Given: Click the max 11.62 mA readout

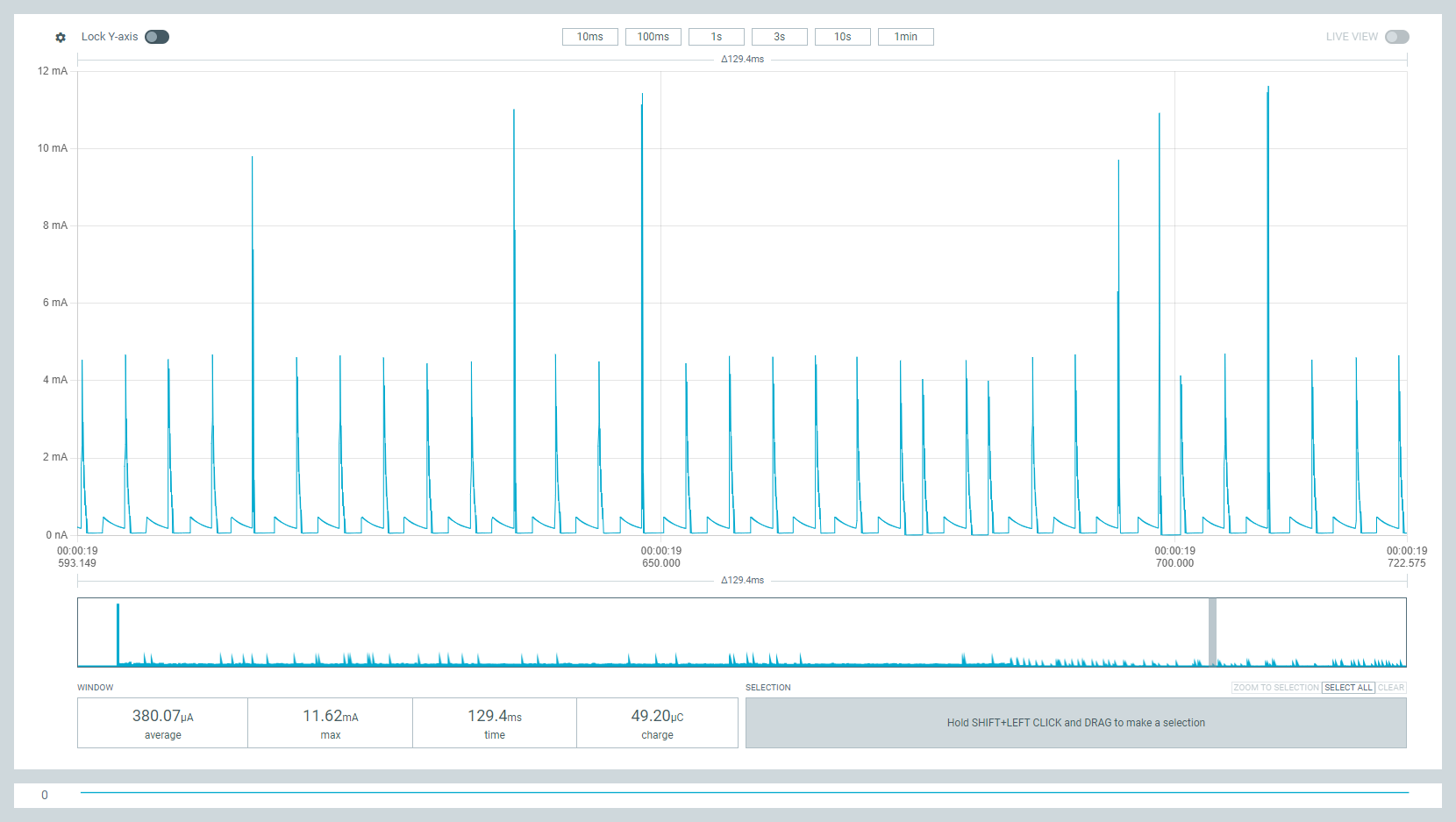Looking at the screenshot, I should pyautogui.click(x=330, y=723).
